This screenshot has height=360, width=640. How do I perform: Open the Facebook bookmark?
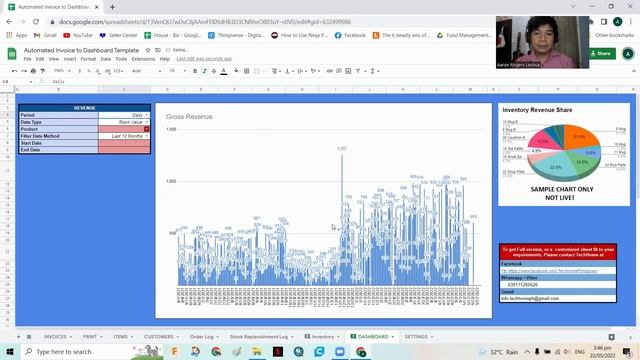point(350,36)
